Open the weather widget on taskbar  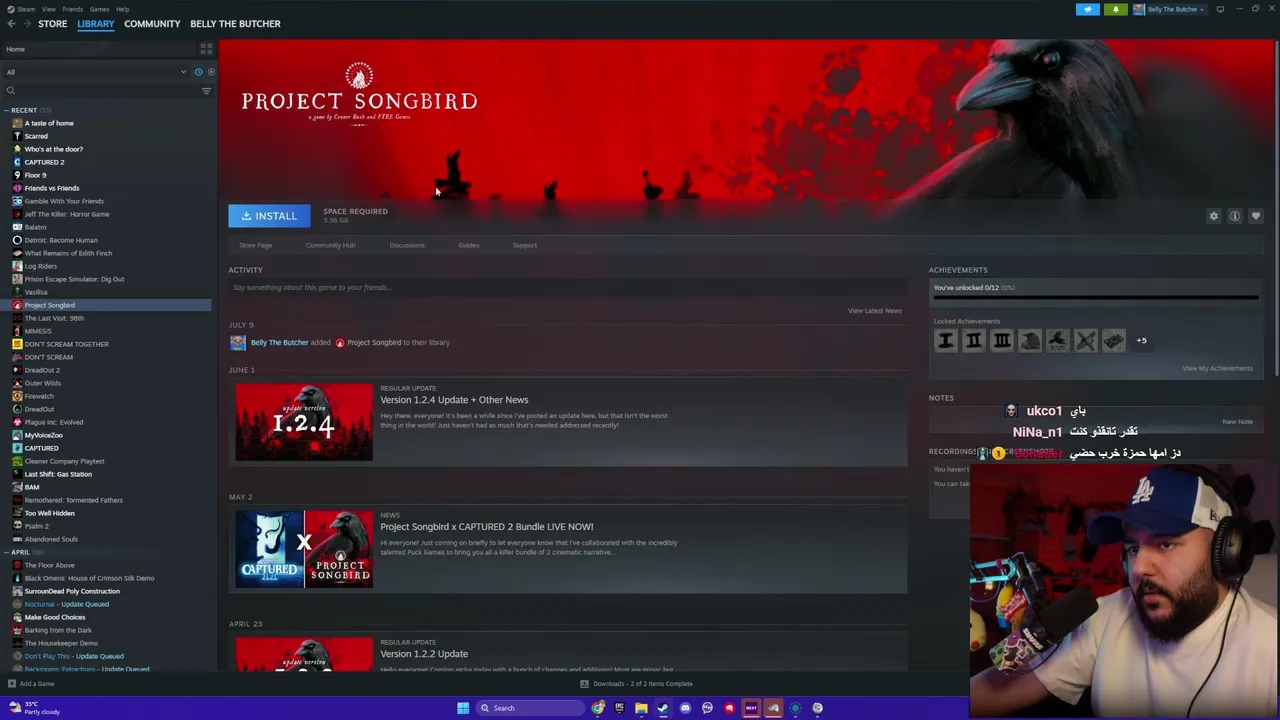click(x=35, y=708)
